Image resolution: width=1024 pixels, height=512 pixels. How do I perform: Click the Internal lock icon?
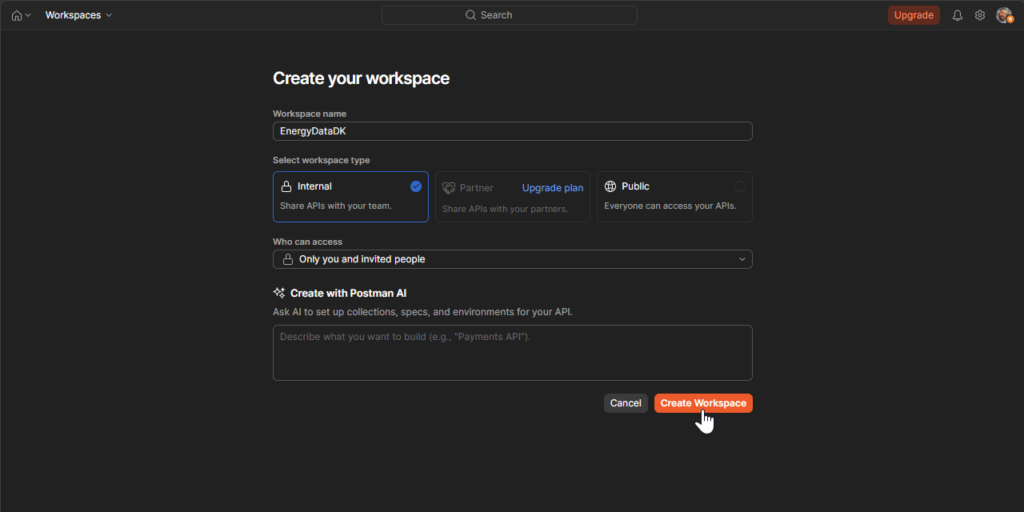pyautogui.click(x=286, y=187)
